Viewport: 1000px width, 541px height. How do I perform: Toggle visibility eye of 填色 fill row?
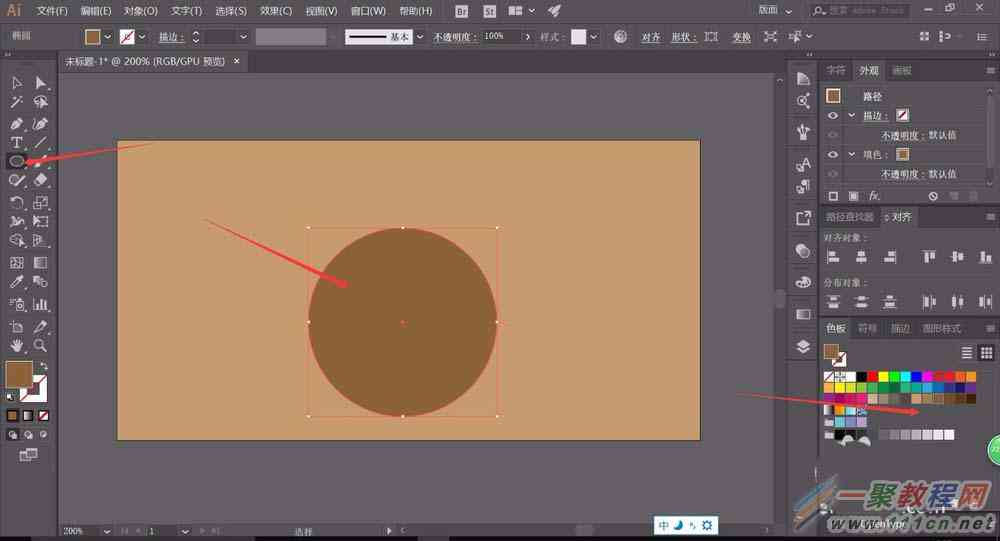tap(833, 154)
